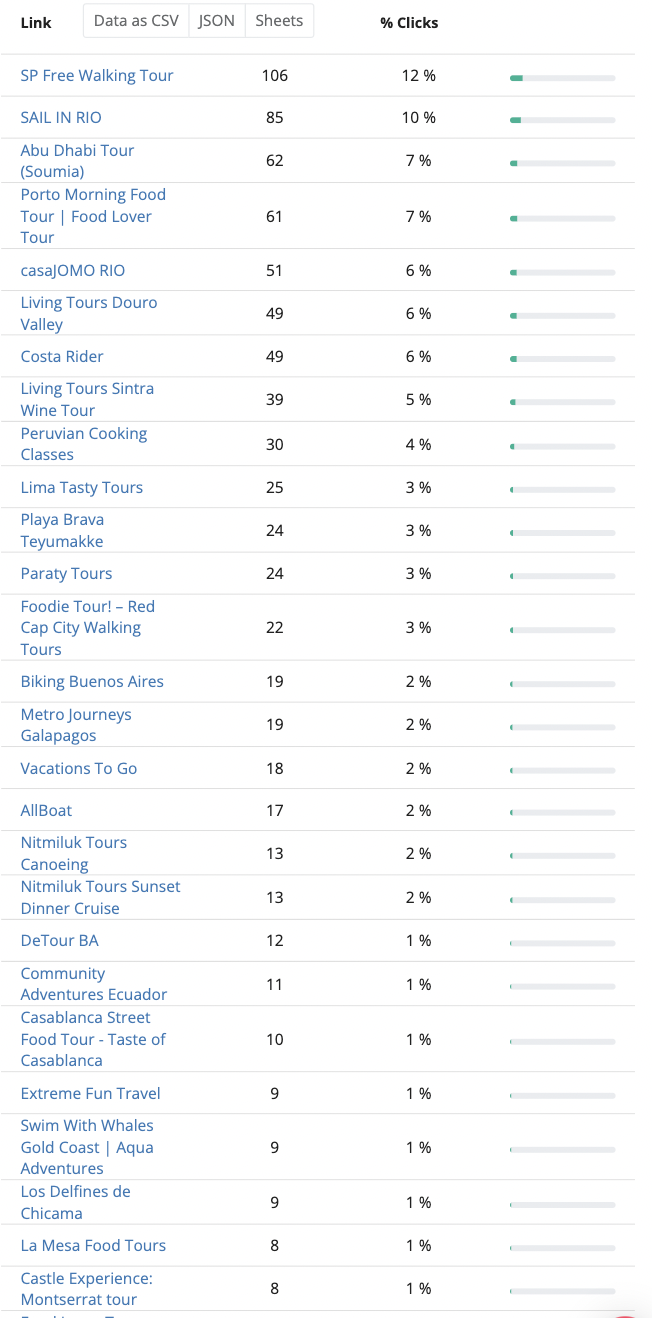Click the SP Free Walking Tour progress bar

tap(562, 77)
